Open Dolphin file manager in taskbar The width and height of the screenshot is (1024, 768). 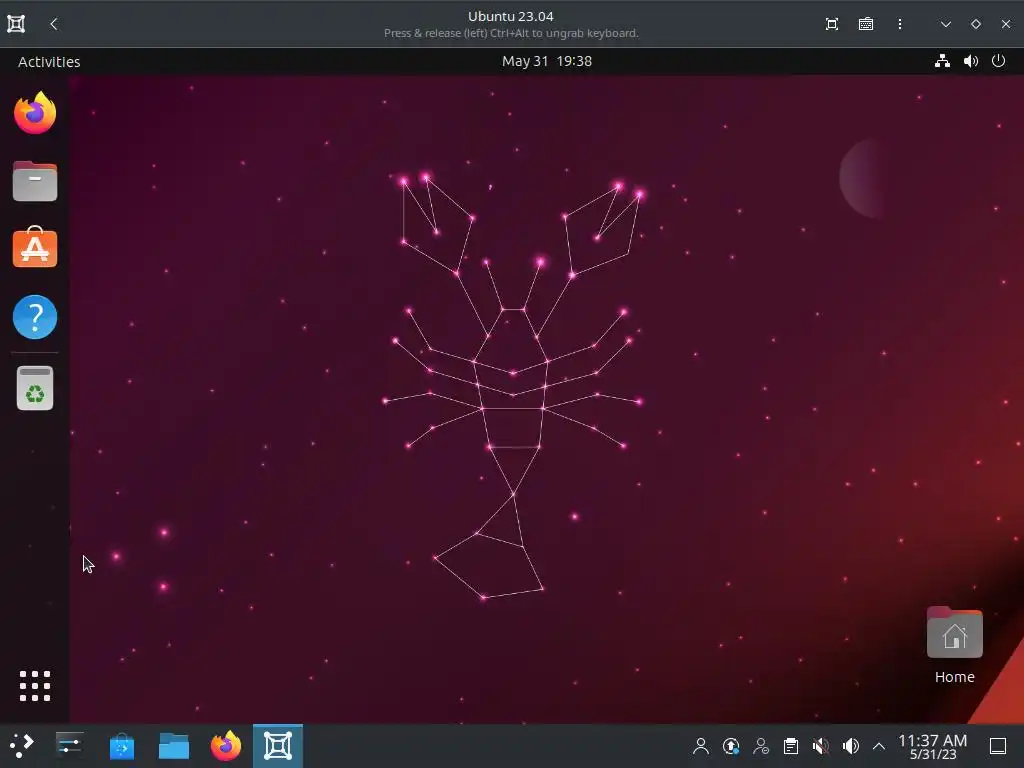174,746
